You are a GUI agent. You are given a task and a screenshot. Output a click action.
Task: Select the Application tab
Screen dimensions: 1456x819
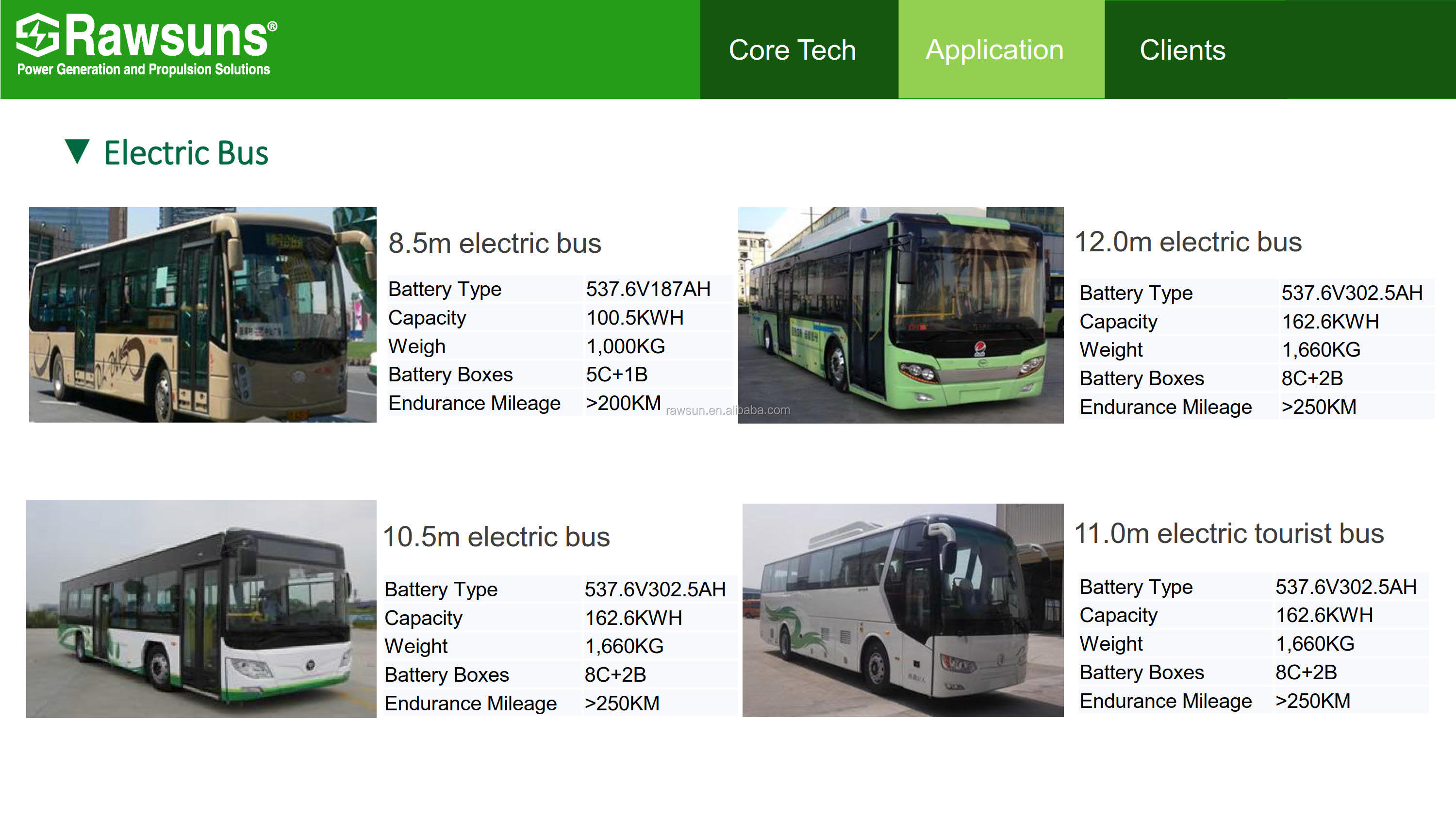coord(1001,50)
